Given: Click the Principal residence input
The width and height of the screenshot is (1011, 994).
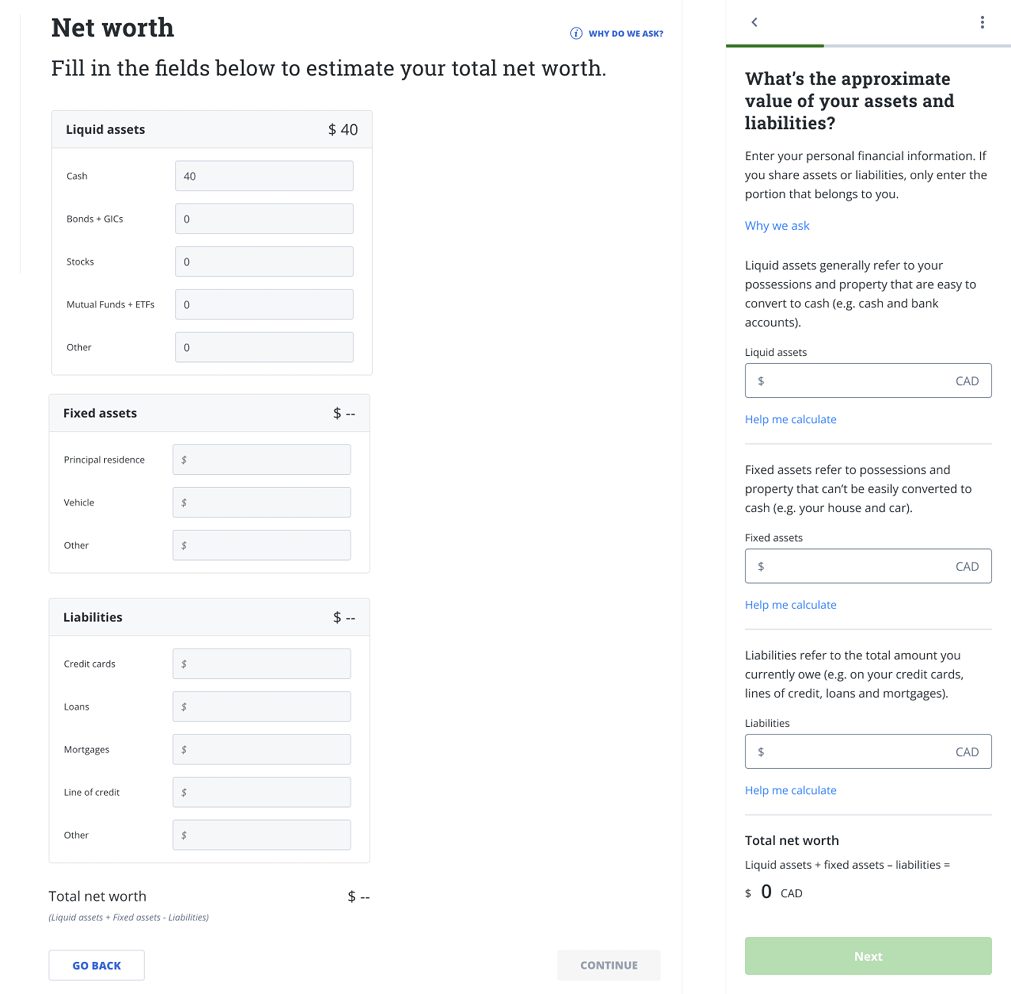Looking at the screenshot, I should coord(261,459).
